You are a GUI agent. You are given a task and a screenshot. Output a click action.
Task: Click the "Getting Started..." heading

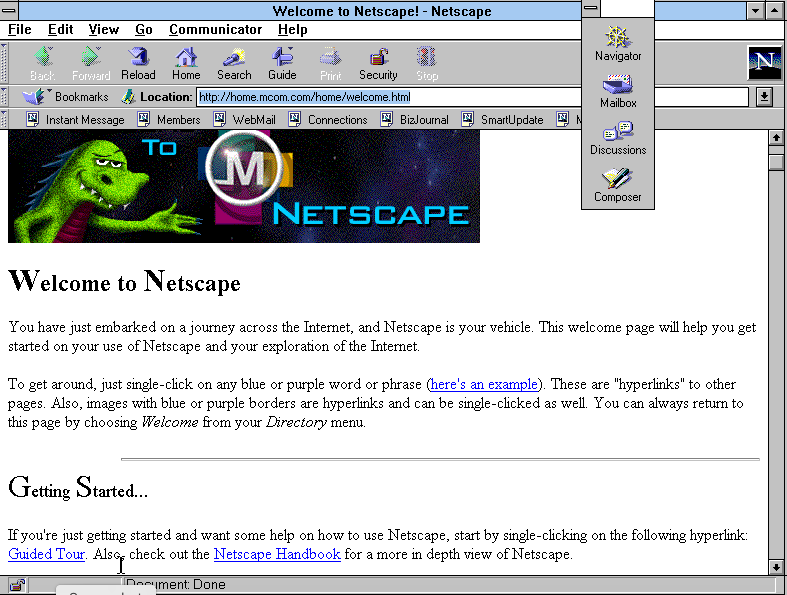click(78, 488)
